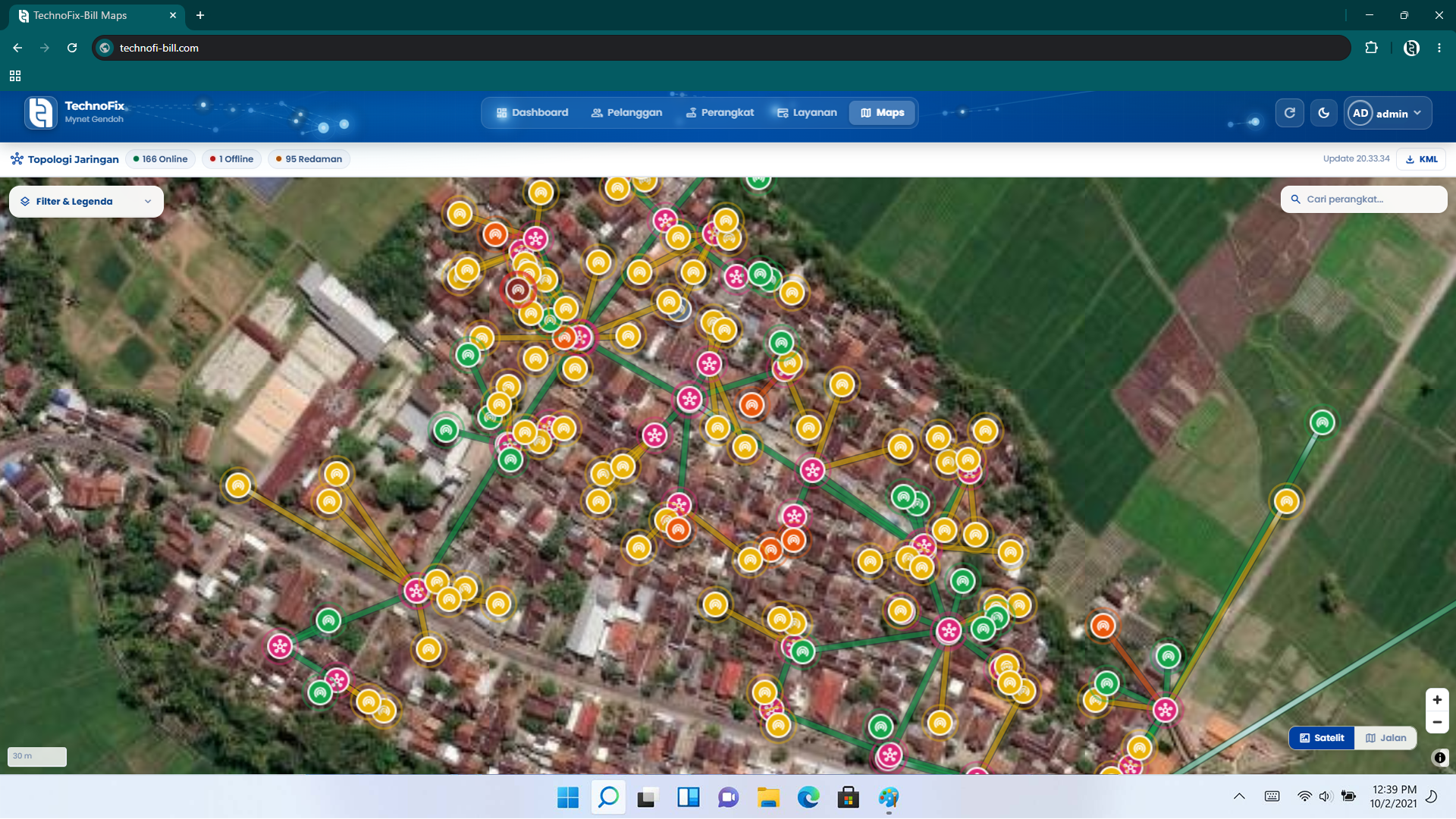Toggle dark mode with the moon icon

tap(1324, 113)
